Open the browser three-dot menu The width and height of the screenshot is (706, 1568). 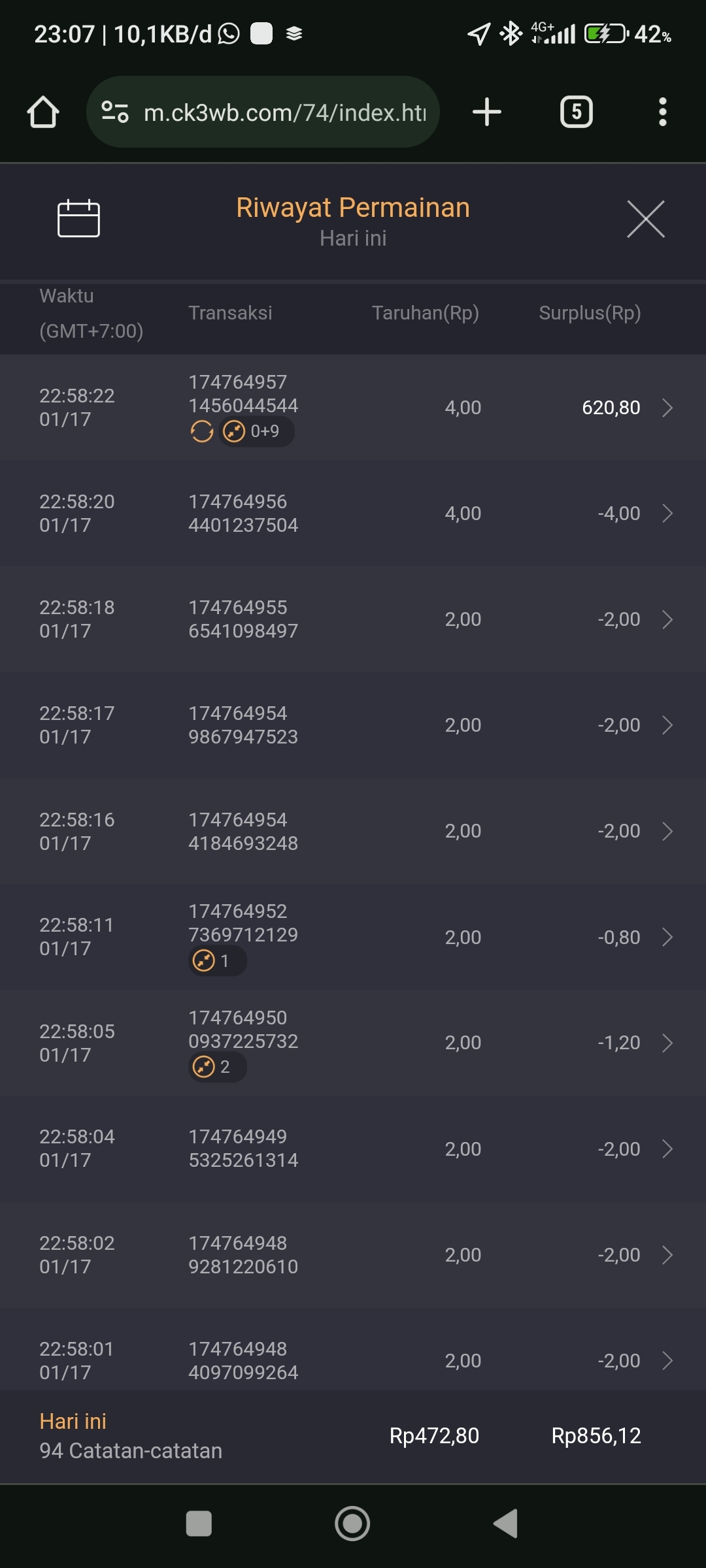[x=662, y=112]
